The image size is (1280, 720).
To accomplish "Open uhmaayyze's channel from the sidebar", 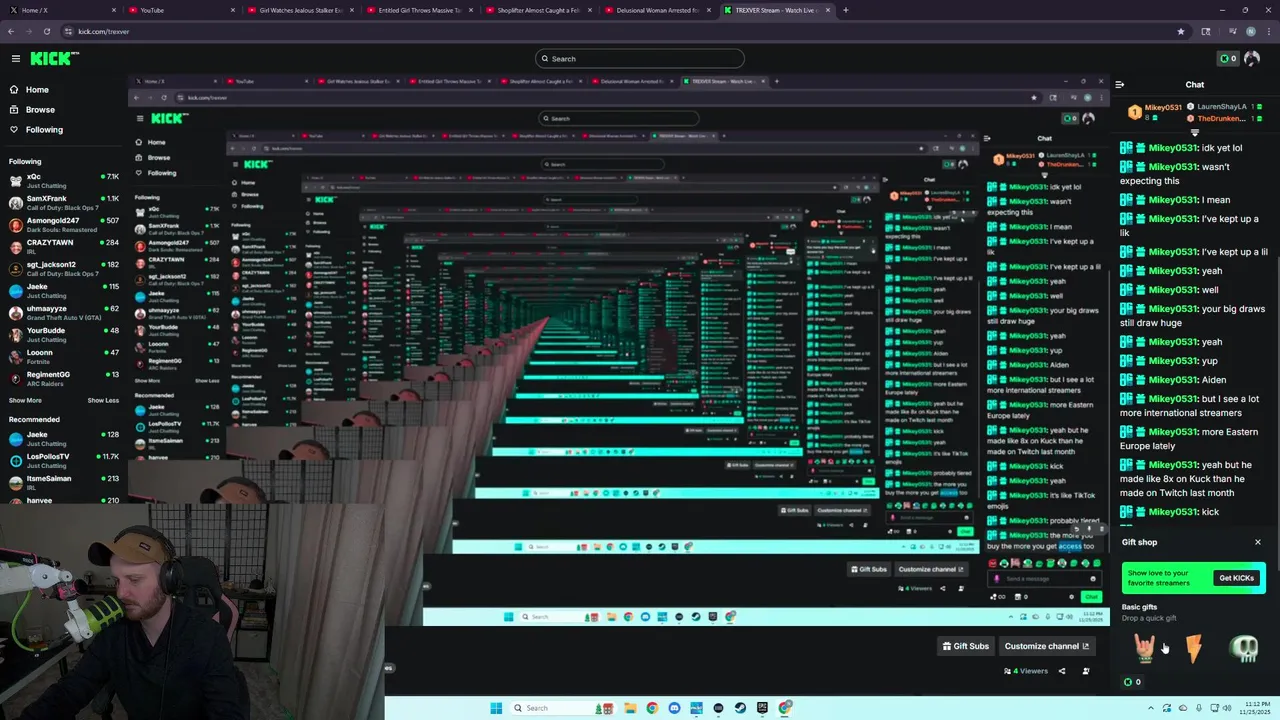I will 64,312.
